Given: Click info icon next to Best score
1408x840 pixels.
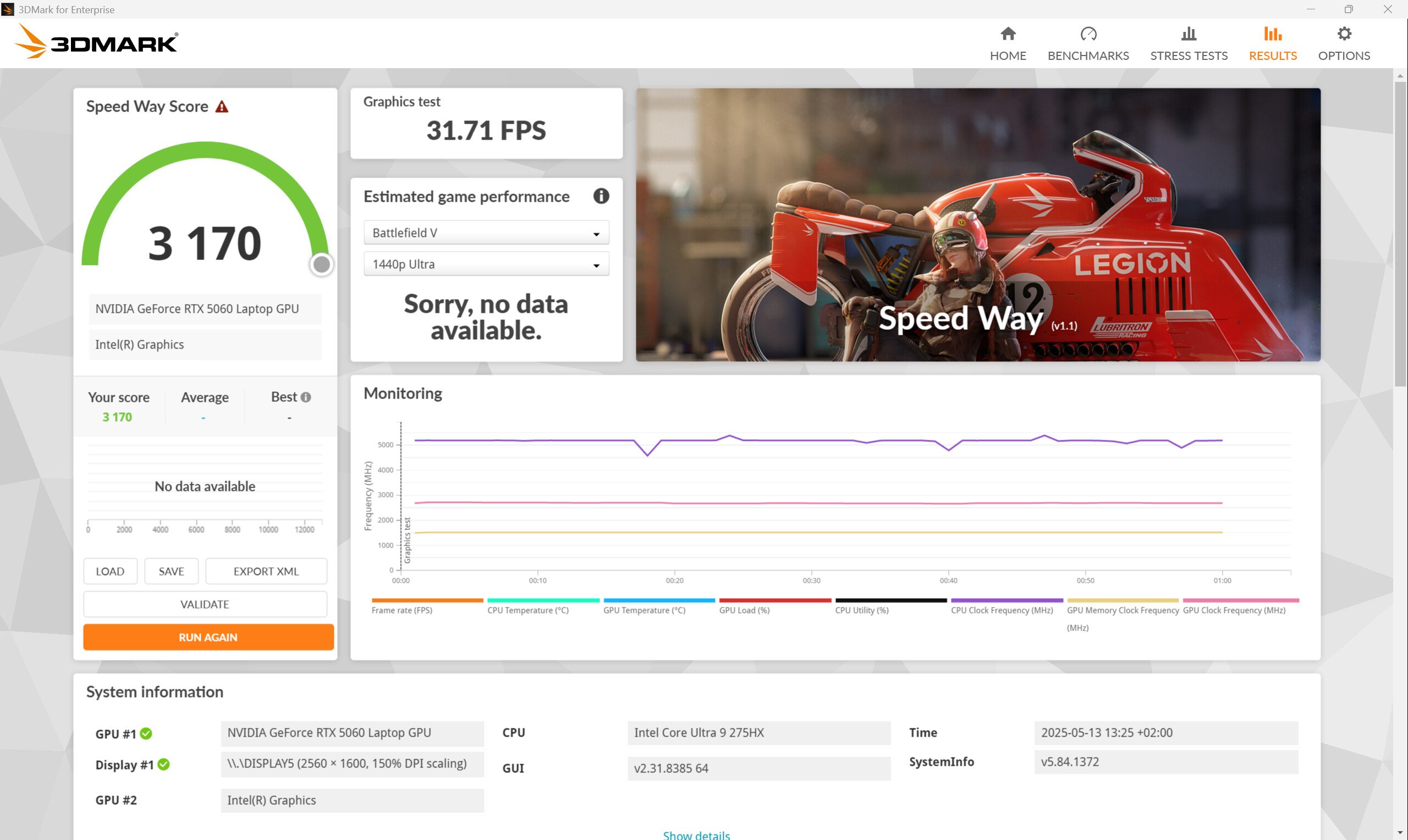Looking at the screenshot, I should pyautogui.click(x=306, y=397).
